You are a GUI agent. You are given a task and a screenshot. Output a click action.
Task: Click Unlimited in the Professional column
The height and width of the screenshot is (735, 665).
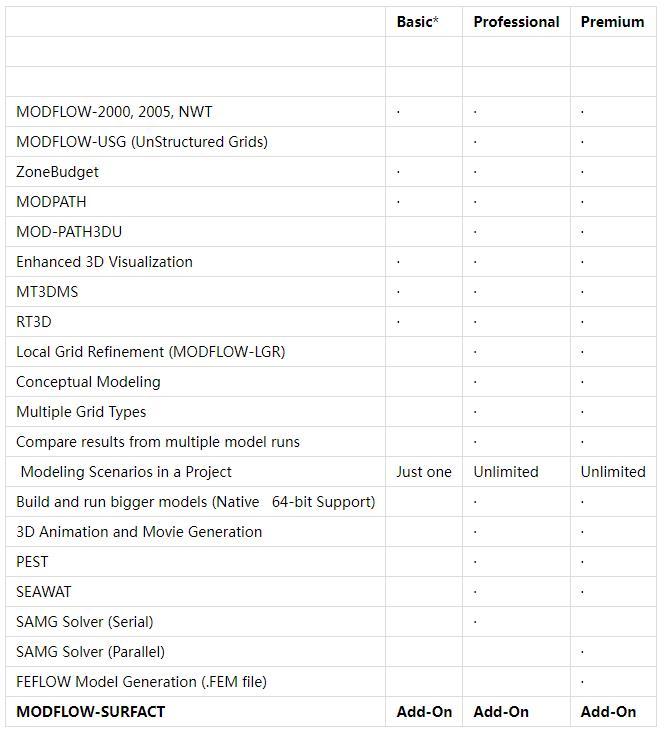(506, 472)
